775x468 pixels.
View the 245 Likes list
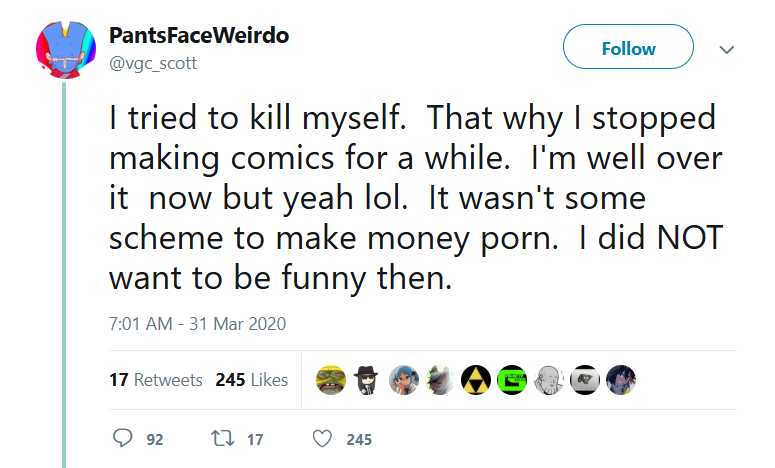click(252, 380)
